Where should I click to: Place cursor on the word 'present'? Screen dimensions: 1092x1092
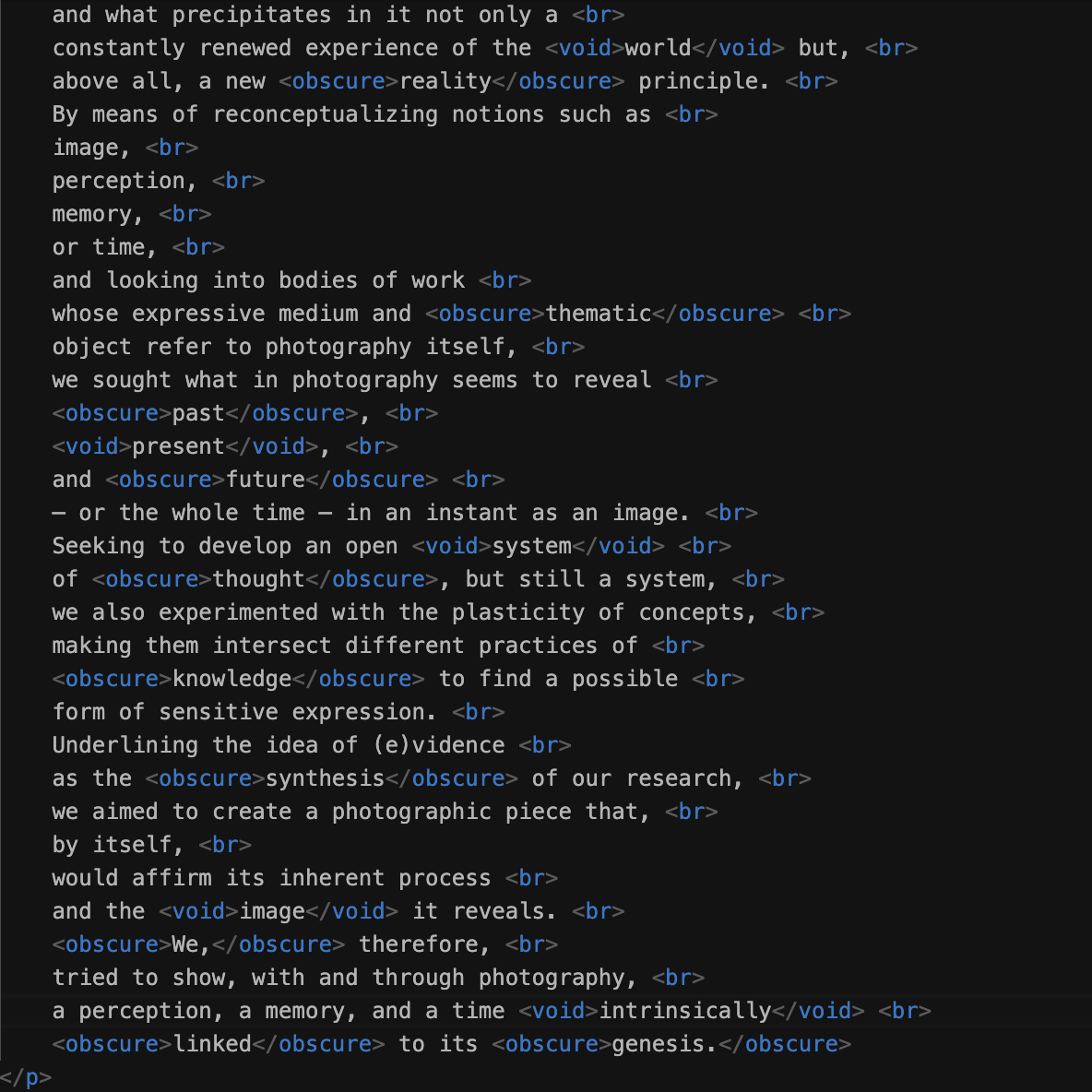click(x=178, y=446)
